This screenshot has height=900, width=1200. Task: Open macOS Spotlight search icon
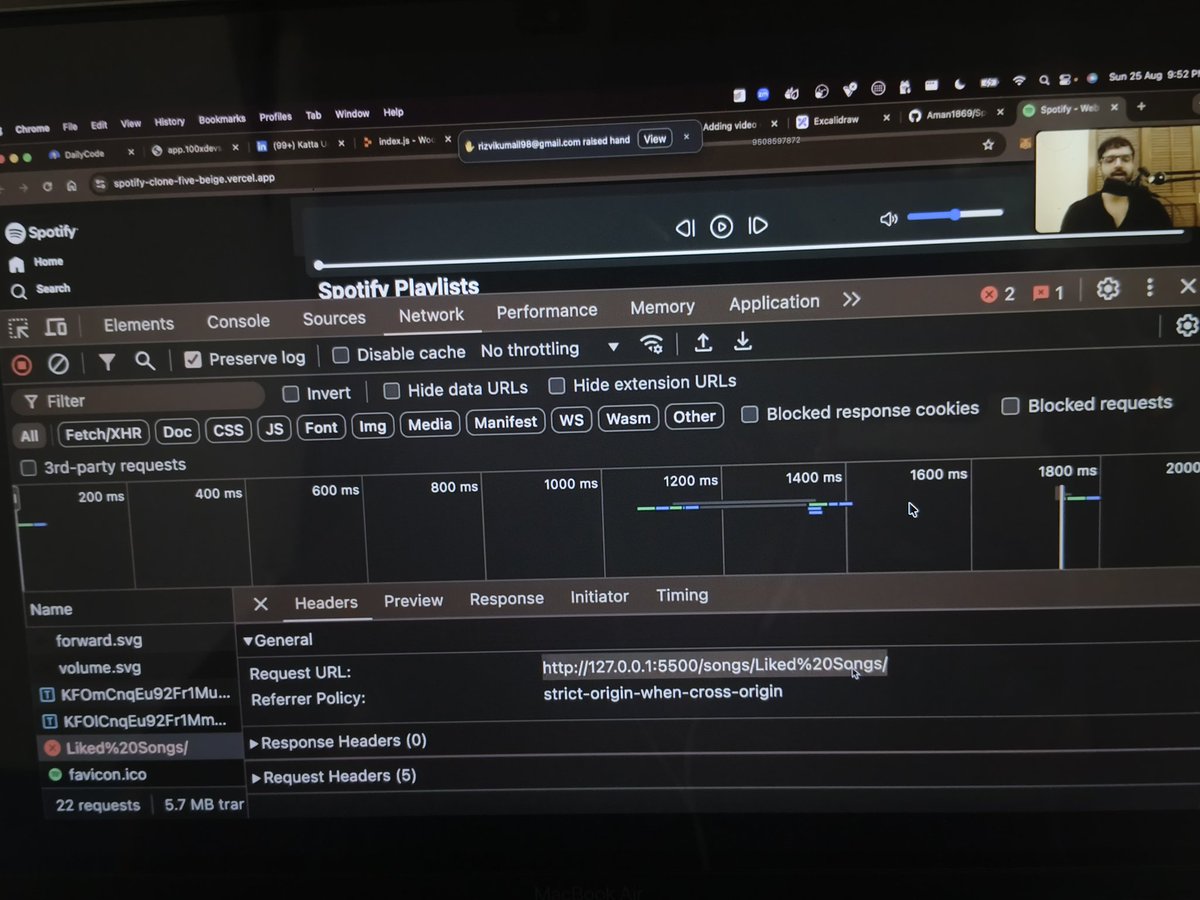(x=1043, y=80)
